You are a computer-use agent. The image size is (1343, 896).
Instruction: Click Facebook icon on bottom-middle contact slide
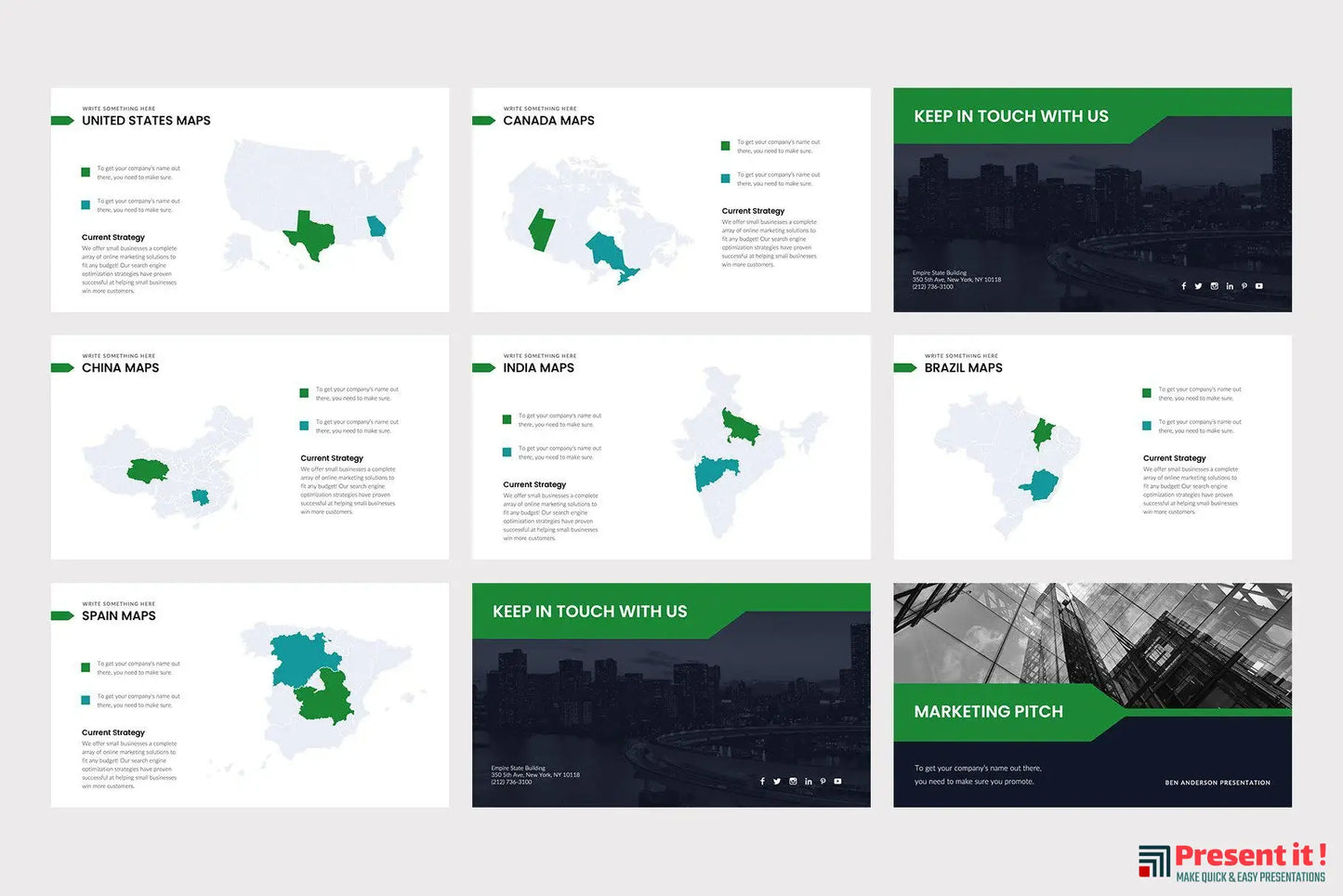(x=762, y=782)
